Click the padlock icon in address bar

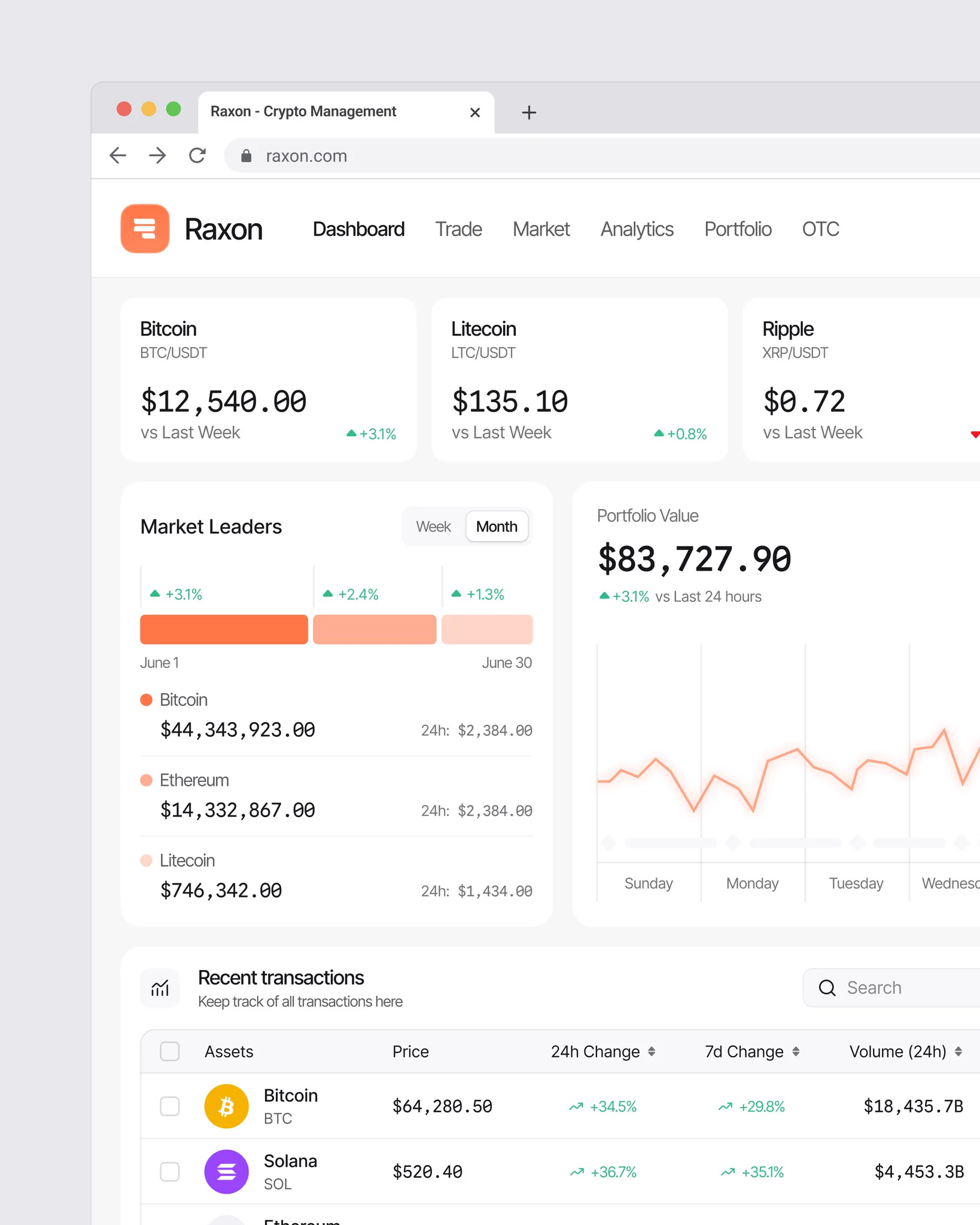coord(246,156)
